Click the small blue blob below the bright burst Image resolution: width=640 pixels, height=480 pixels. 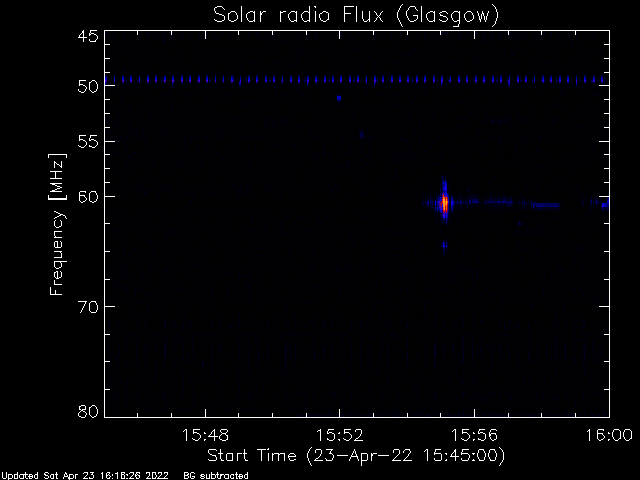coord(445,245)
